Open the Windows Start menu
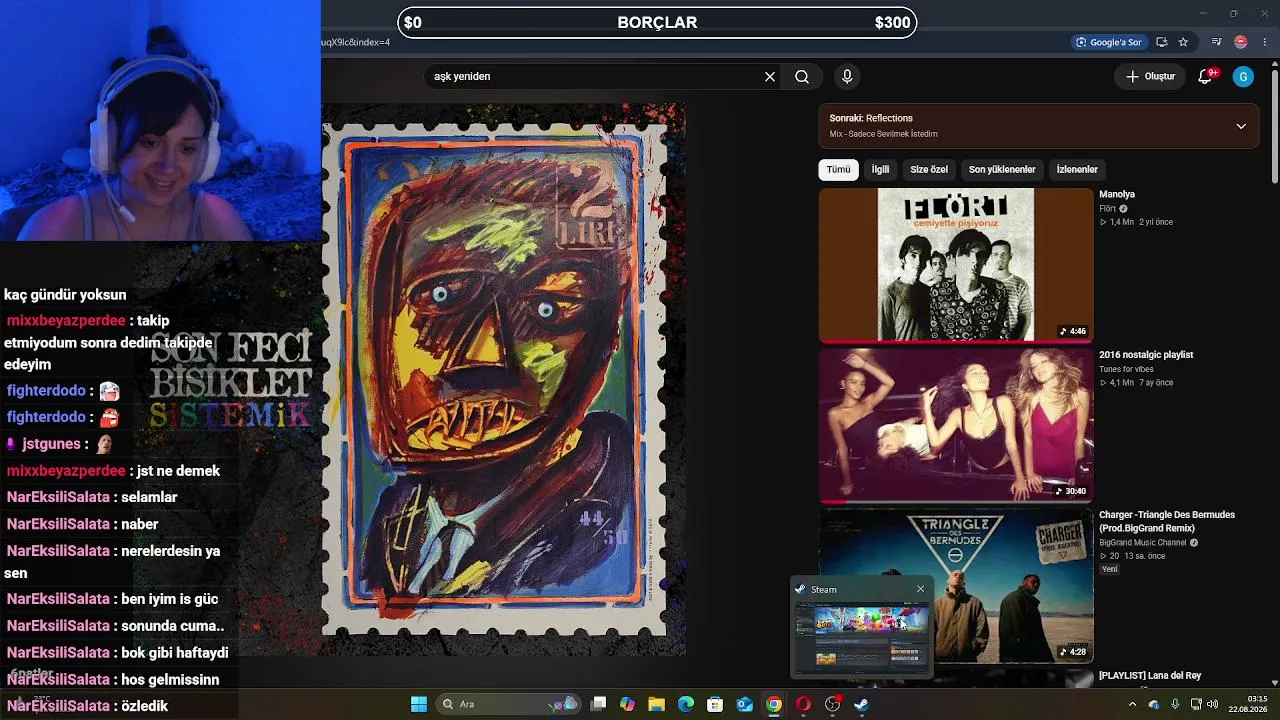1280x720 pixels. pos(419,704)
